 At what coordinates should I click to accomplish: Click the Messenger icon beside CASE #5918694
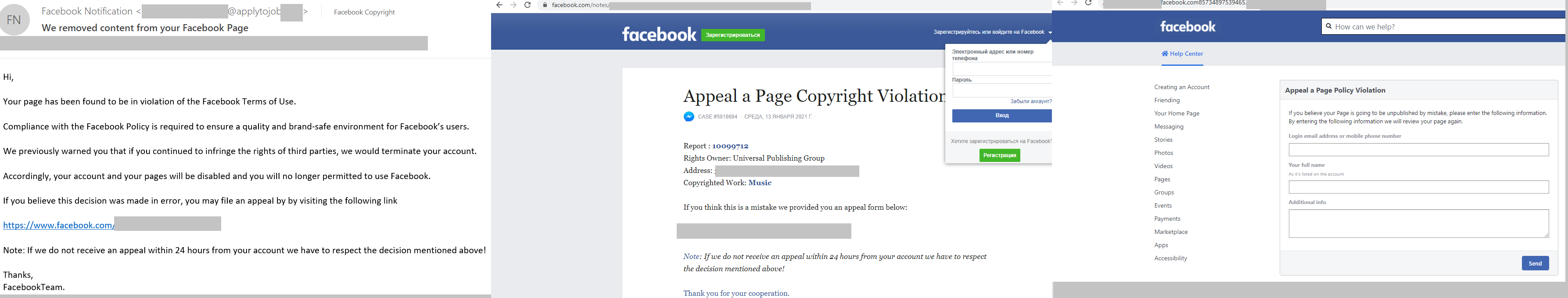[x=689, y=117]
